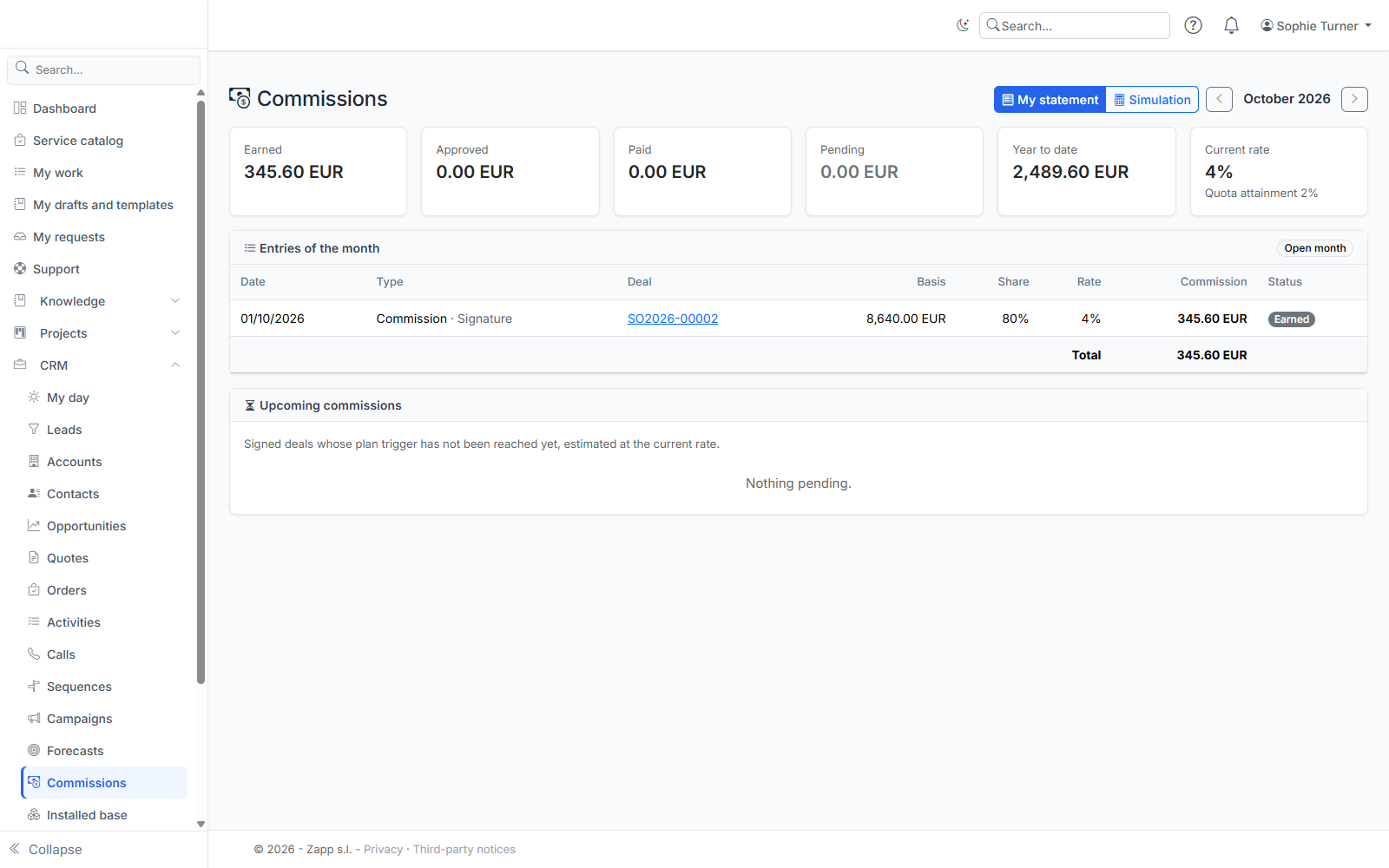Open deal link SO2026-00002
1389x868 pixels.
pyautogui.click(x=673, y=319)
